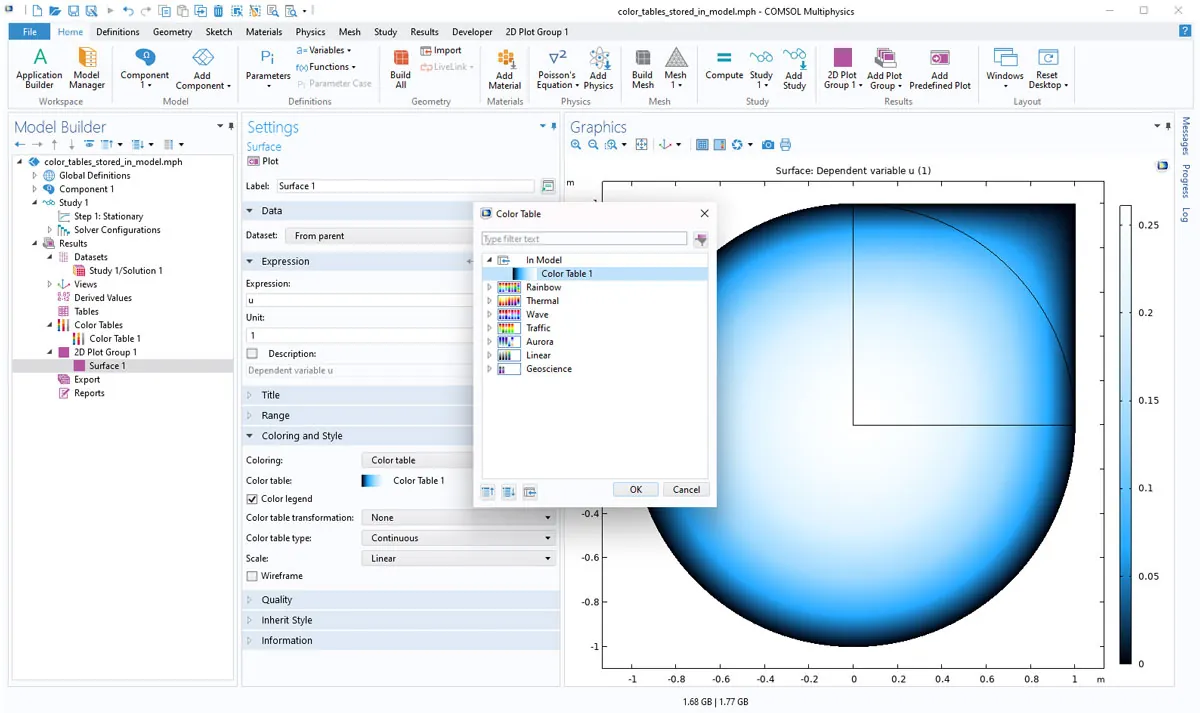This screenshot has width=1200, height=713.
Task: Take a snapshot with the camera icon
Action: click(x=768, y=145)
